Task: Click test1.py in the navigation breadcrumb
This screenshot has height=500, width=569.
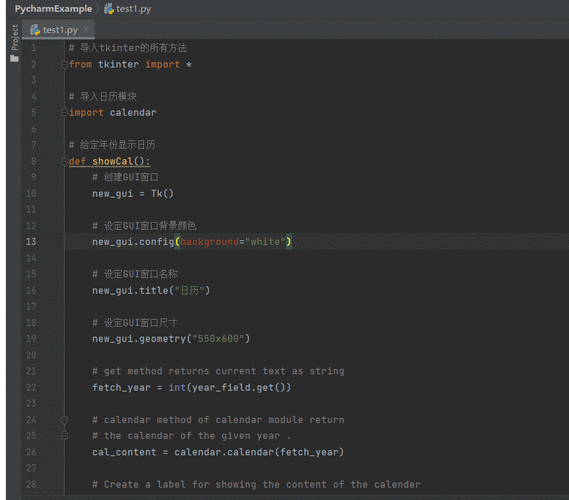Action: tap(134, 9)
